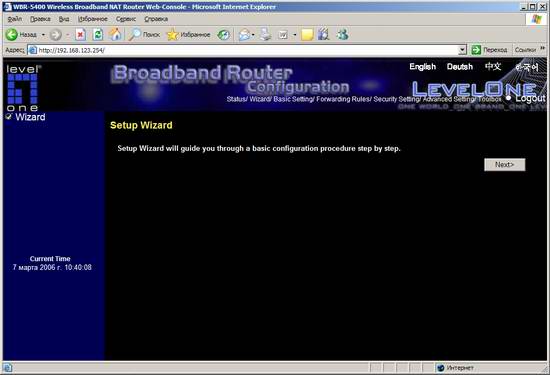
Task: Open the Сервис menu
Action: tap(126, 19)
